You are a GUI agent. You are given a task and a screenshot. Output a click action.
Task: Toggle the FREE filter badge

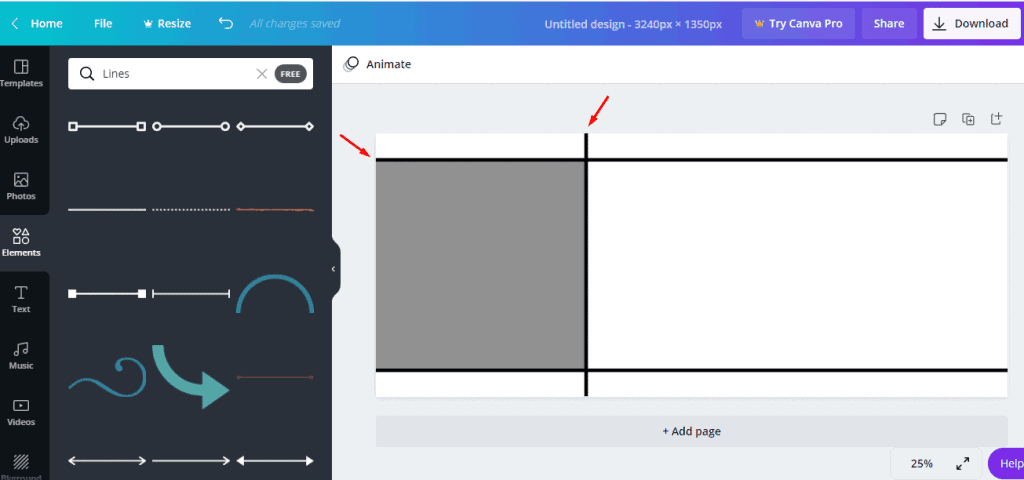(291, 74)
